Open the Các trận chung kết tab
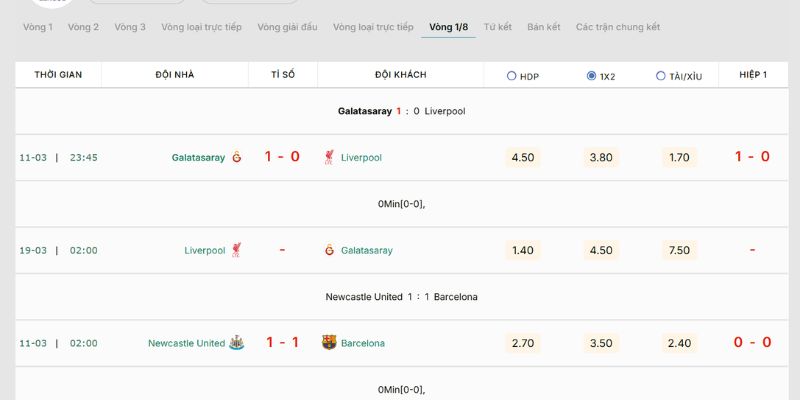The image size is (800, 400). (617, 27)
